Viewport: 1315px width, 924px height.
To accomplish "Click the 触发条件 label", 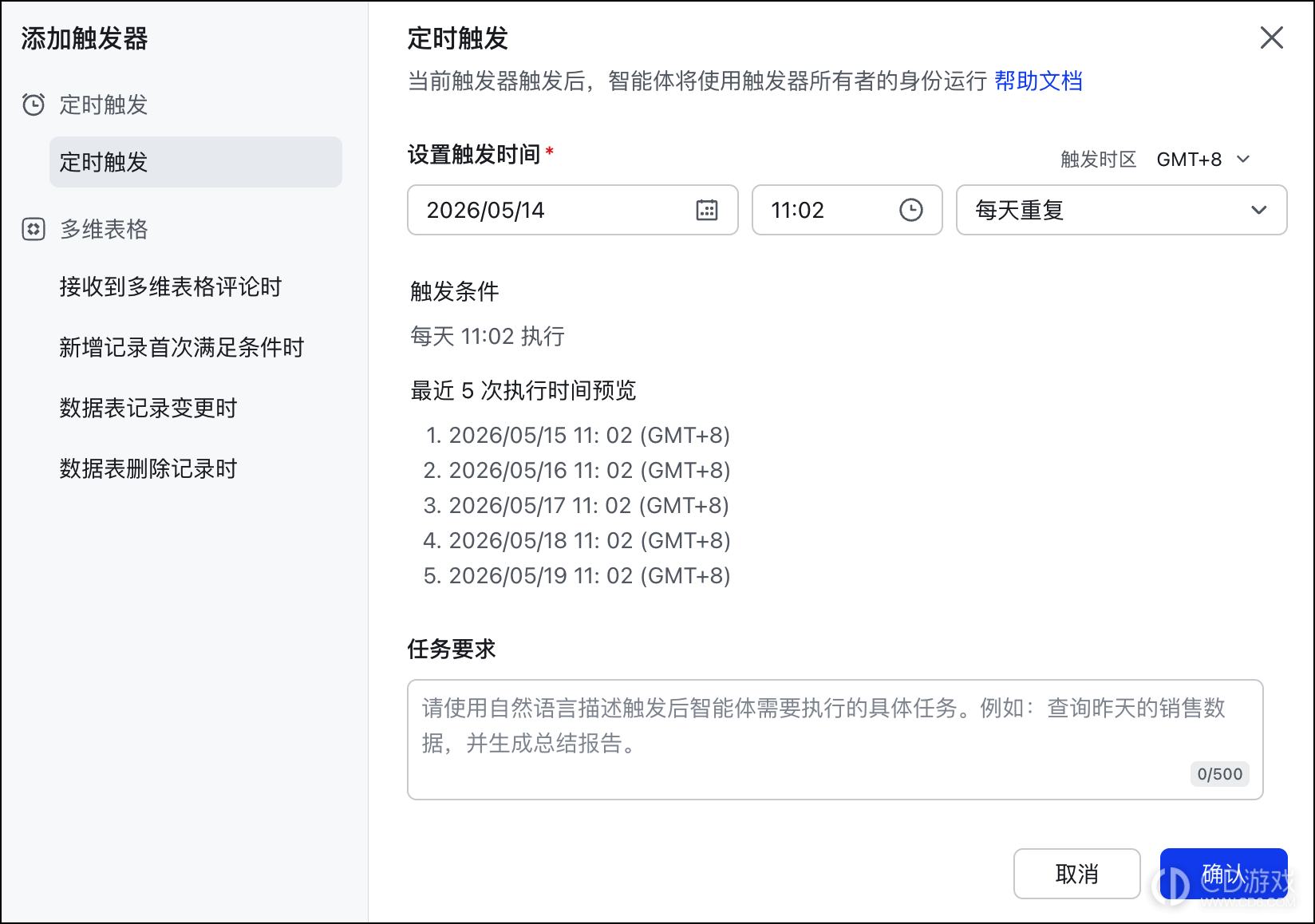I will [x=455, y=291].
